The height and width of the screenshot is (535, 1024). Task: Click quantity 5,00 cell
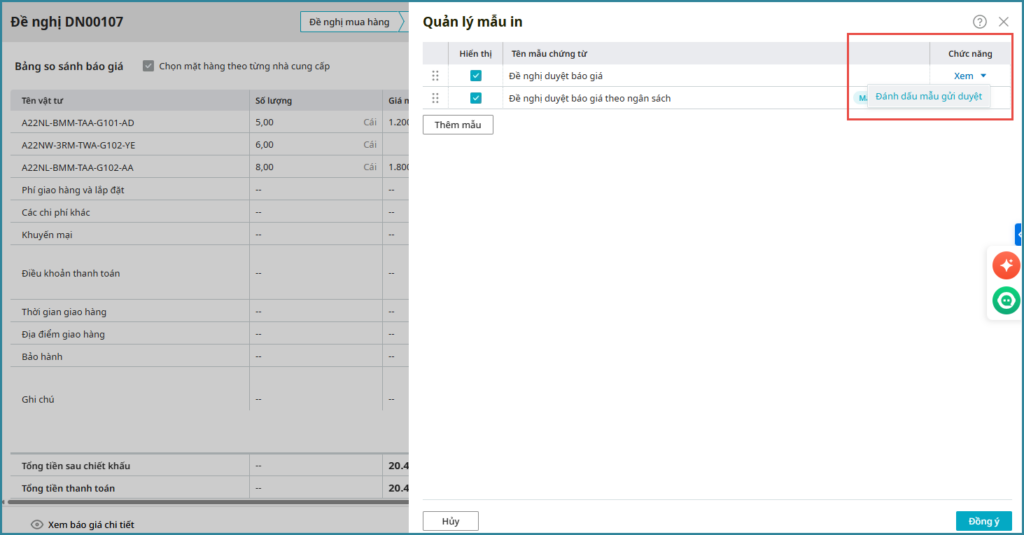(x=316, y=122)
